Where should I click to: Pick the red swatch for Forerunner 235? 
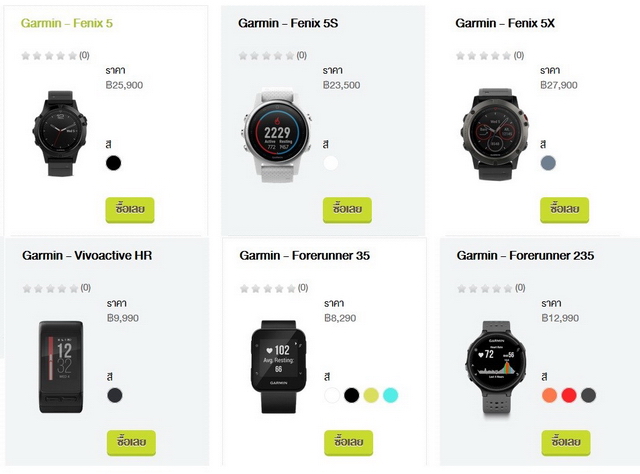point(569,395)
